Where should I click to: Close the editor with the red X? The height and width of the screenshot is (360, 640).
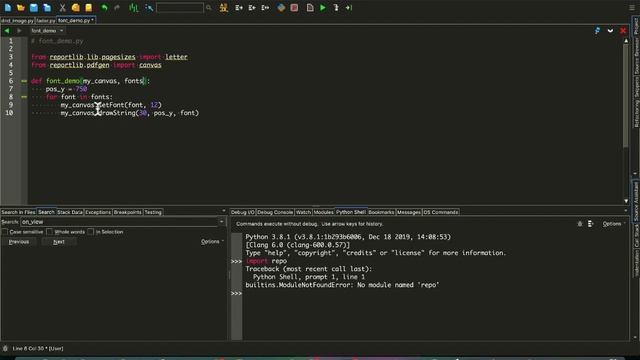[623, 31]
